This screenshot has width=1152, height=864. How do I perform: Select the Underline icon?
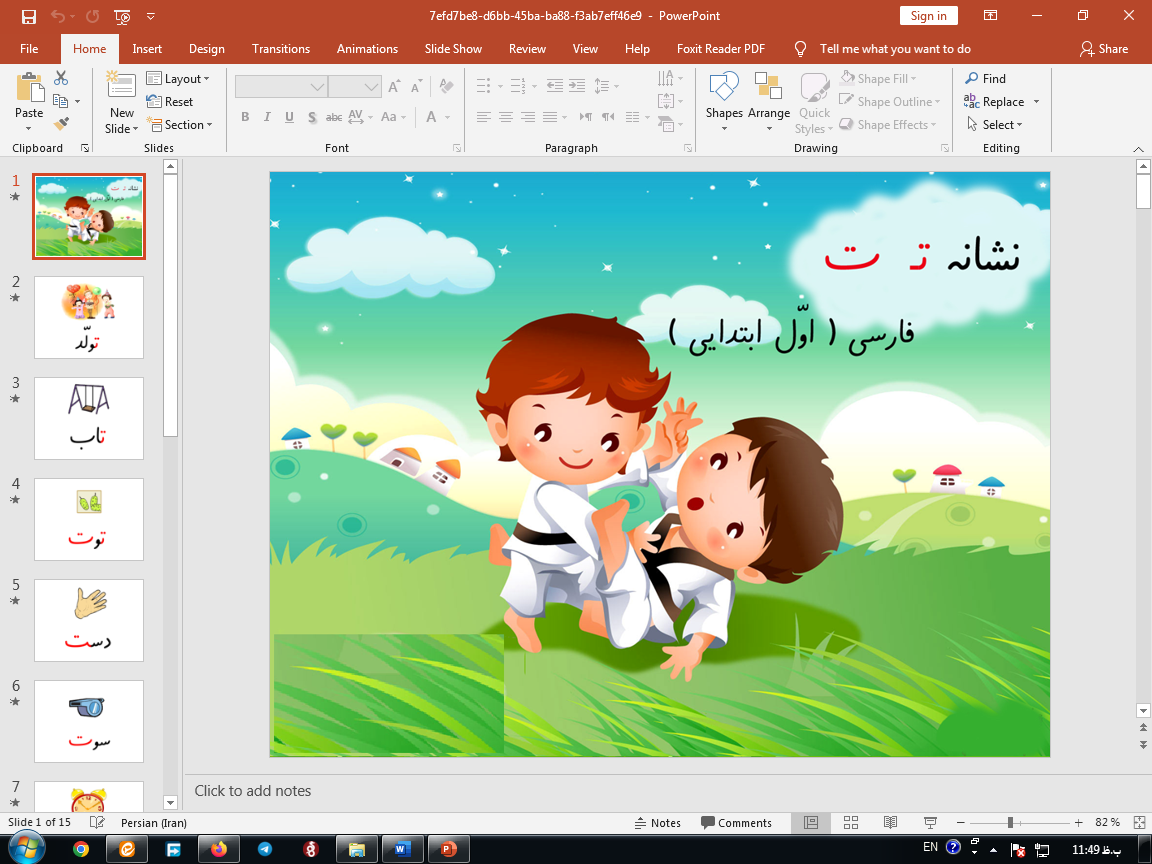pos(288,117)
